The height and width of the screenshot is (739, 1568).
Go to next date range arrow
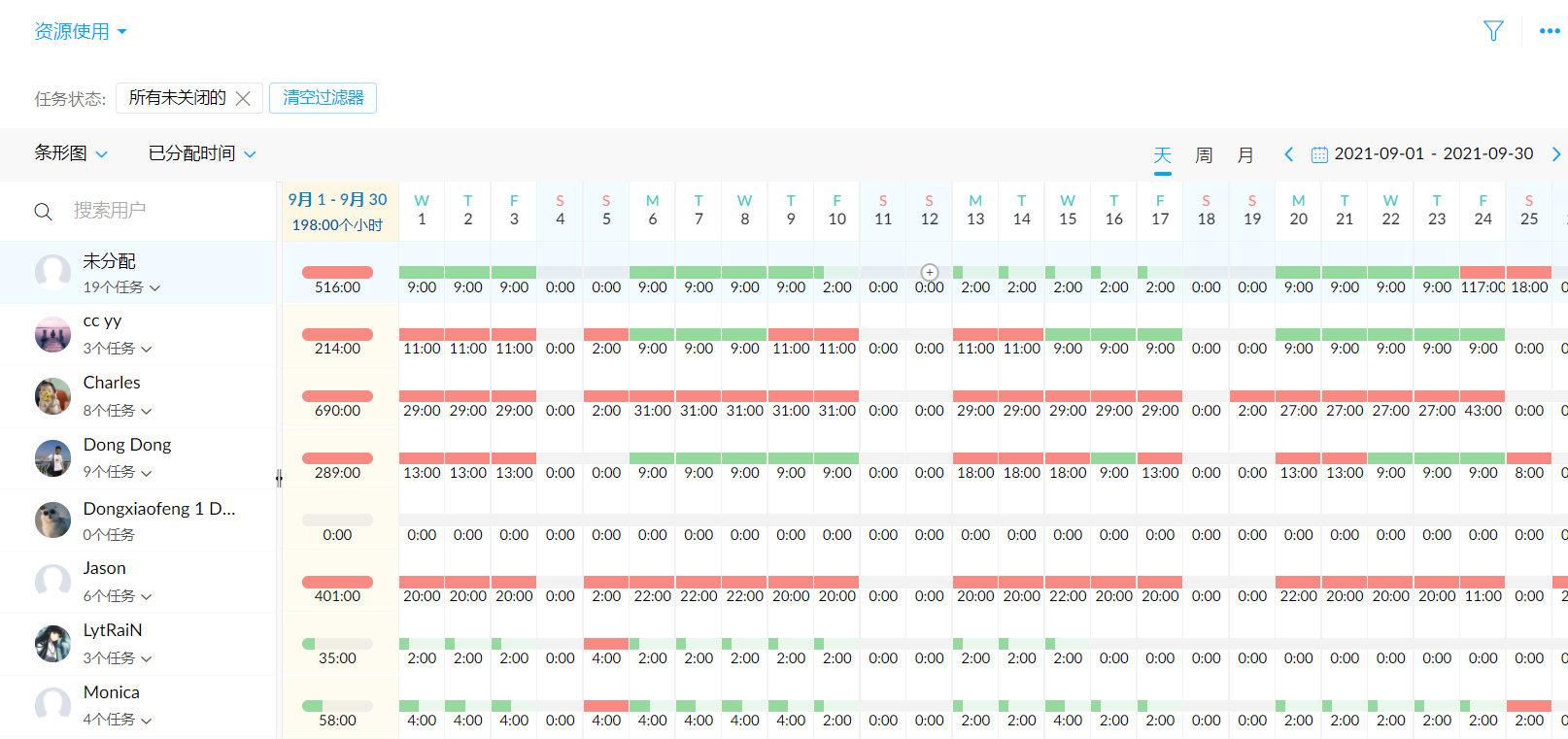pos(1555,154)
